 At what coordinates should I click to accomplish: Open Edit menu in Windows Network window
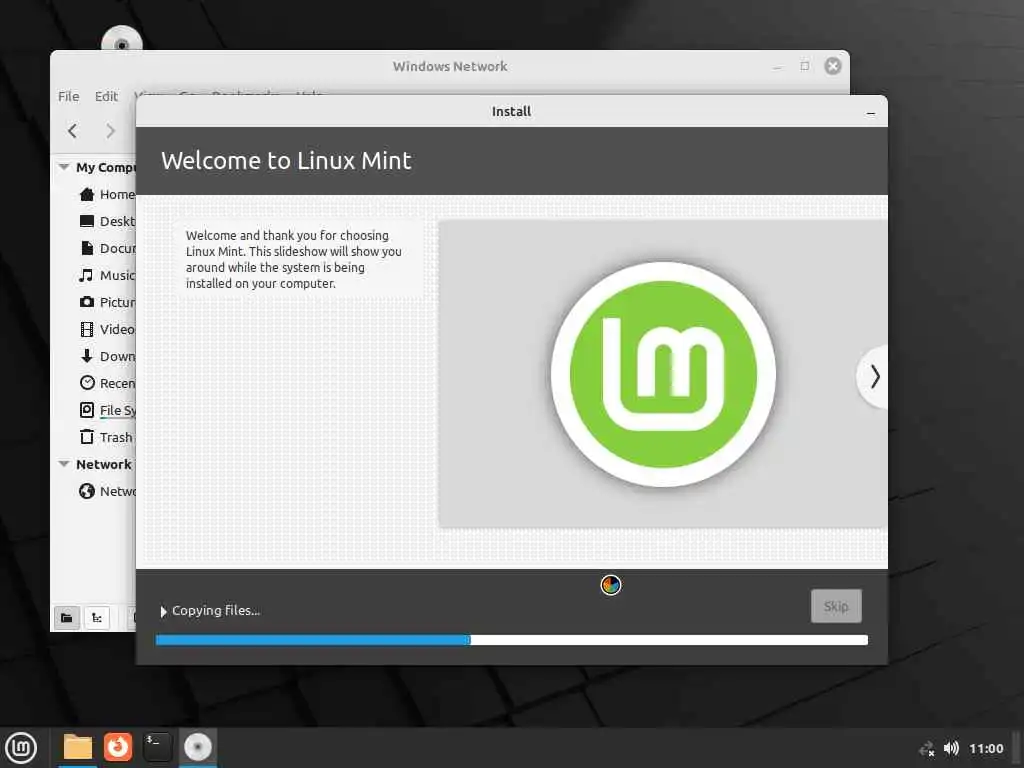[x=106, y=96]
